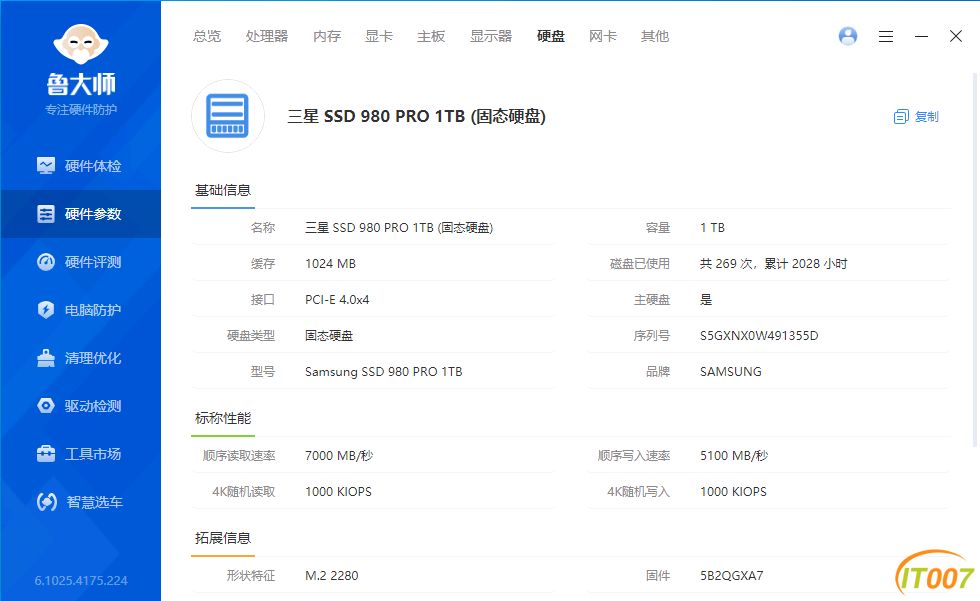980x601 pixels.
Task: Click version number 6.1025.4175.224
Action: tap(81, 580)
